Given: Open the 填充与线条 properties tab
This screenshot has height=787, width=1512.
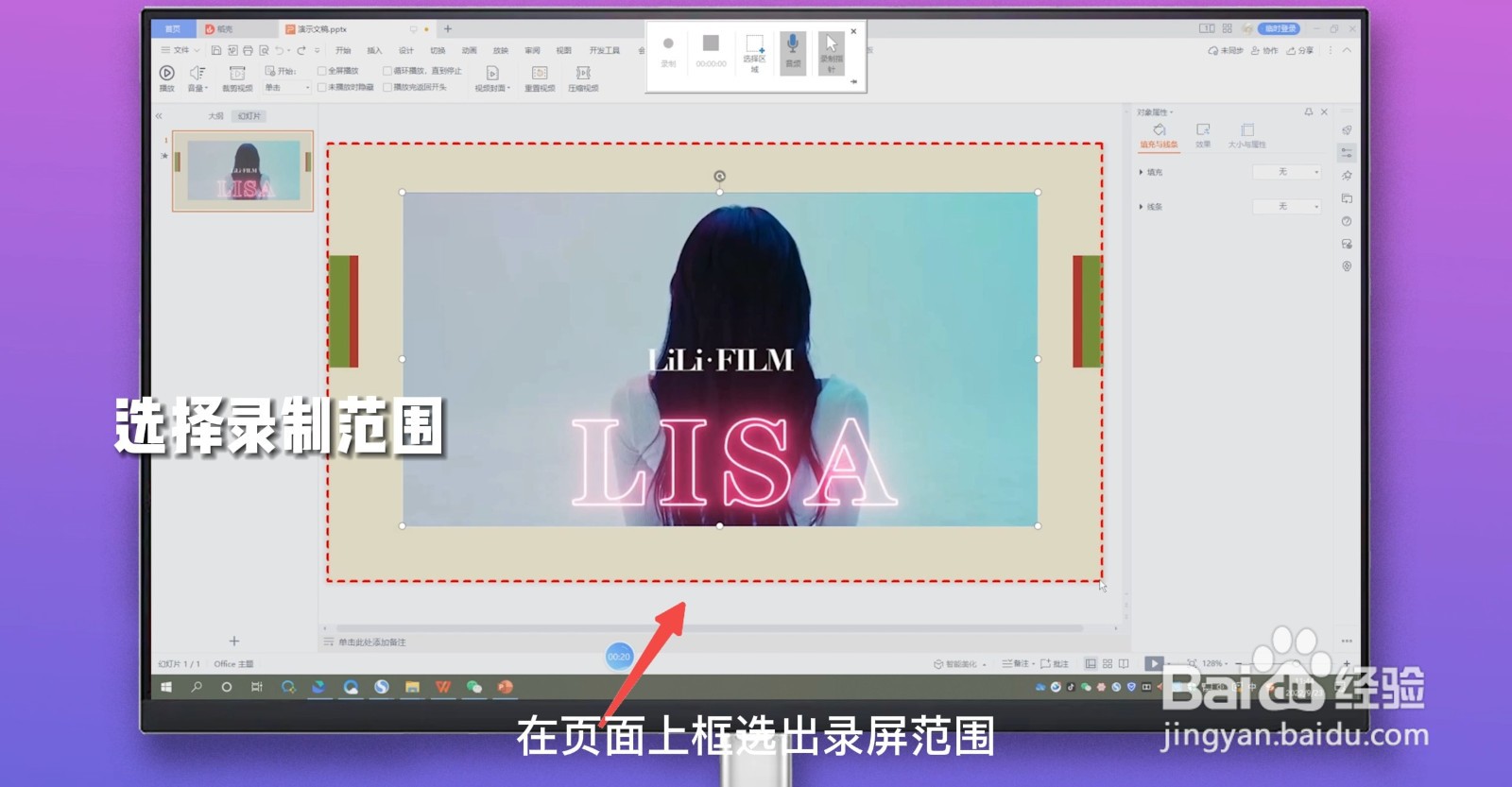Looking at the screenshot, I should [1159, 136].
